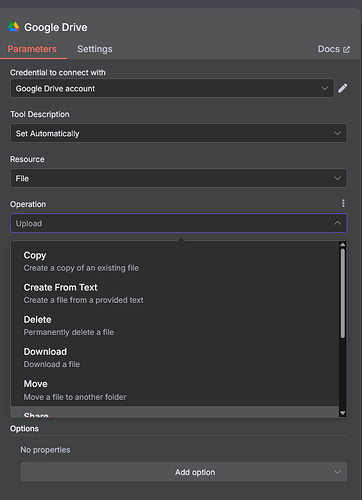Choose the Copy operation

(175, 261)
